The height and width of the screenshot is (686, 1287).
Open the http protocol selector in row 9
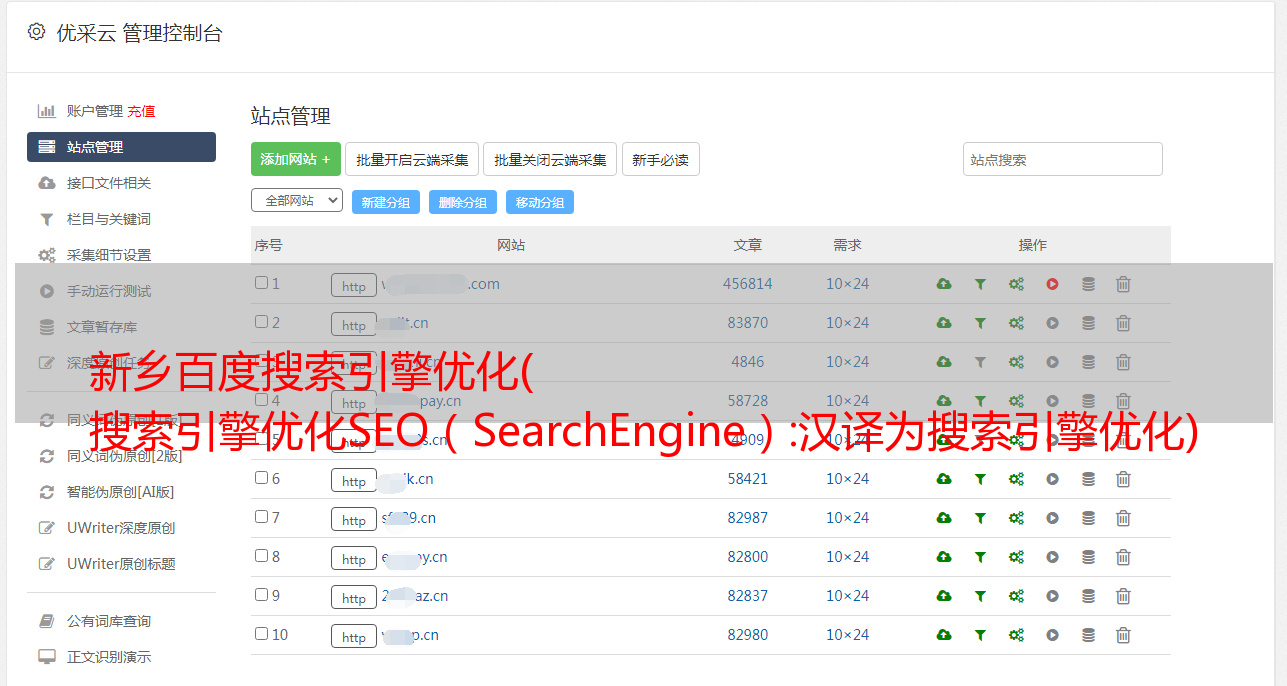point(354,597)
